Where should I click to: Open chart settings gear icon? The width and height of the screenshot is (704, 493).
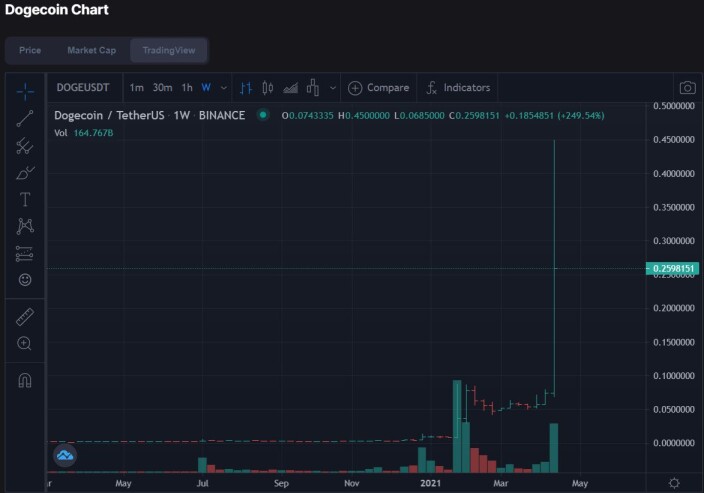674,483
